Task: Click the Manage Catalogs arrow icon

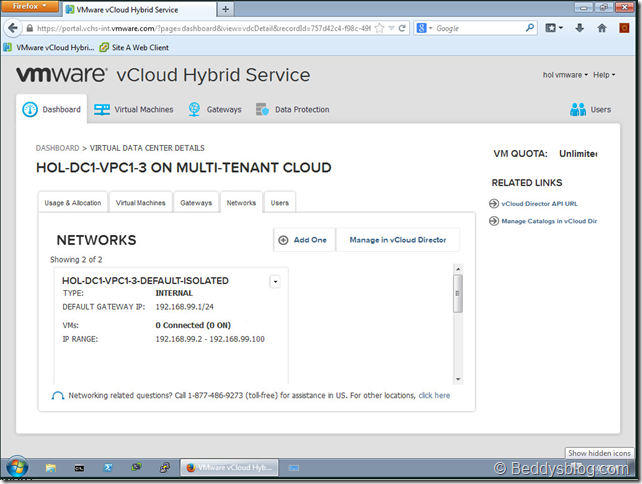Action: tap(494, 221)
